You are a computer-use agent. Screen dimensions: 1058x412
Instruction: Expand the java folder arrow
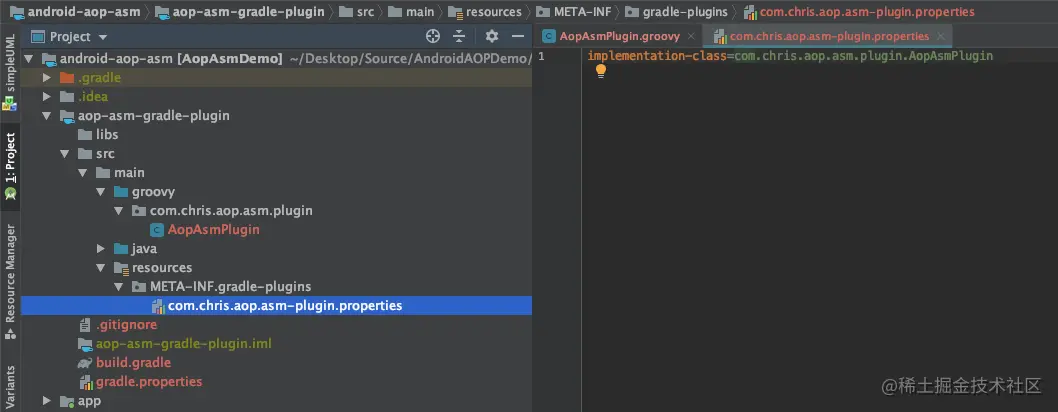[x=101, y=249]
